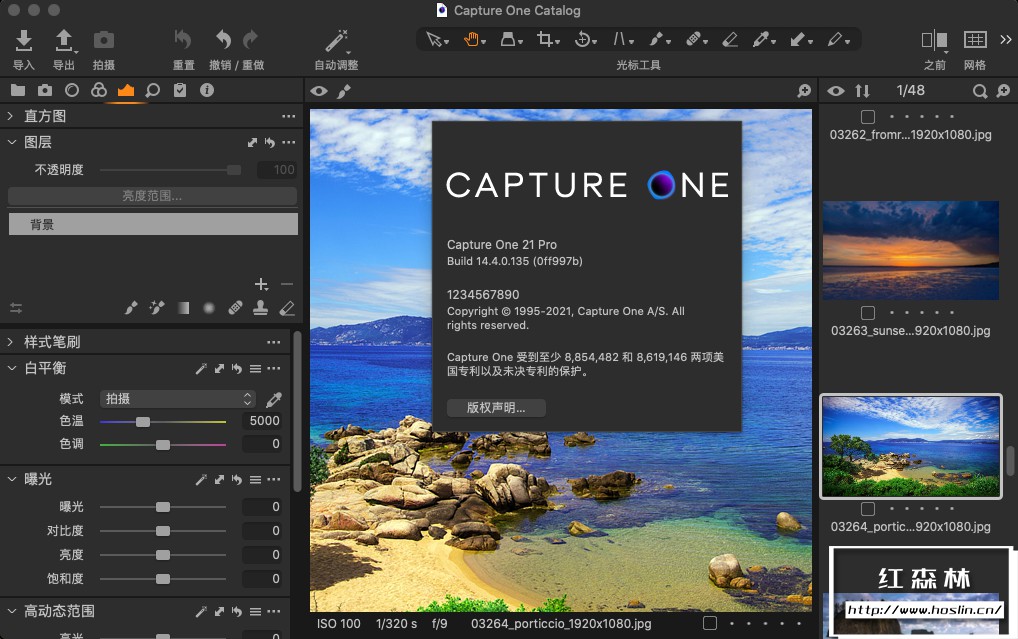Click the Auto Adjust magic wand

pyautogui.click(x=336, y=41)
